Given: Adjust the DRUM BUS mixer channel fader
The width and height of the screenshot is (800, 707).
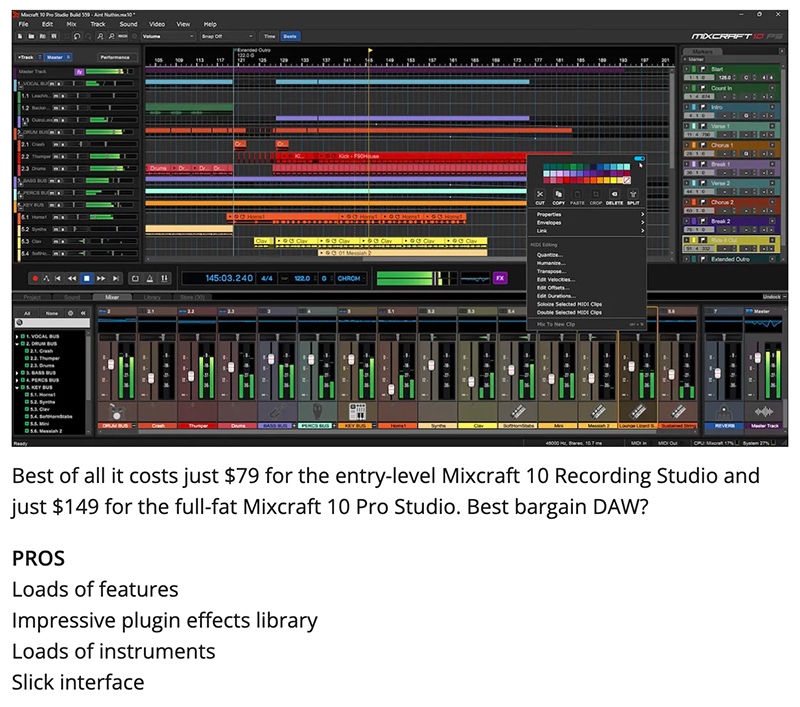Looking at the screenshot, I should coord(111,364).
